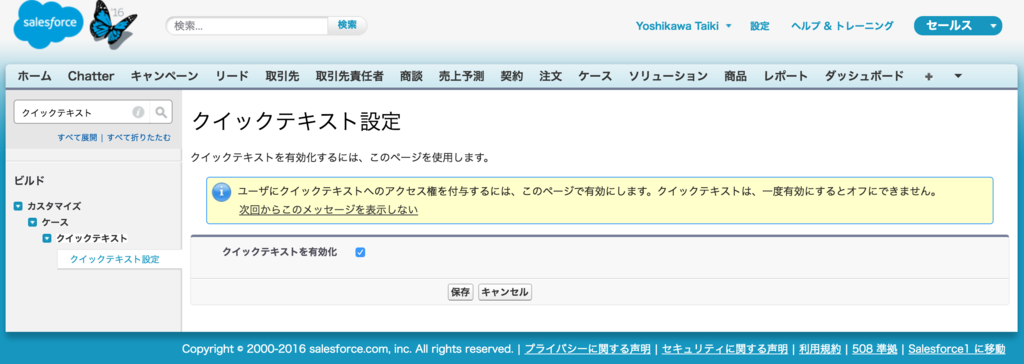
Task: Click Salesforce1 に移動 footer link
Action: [956, 348]
